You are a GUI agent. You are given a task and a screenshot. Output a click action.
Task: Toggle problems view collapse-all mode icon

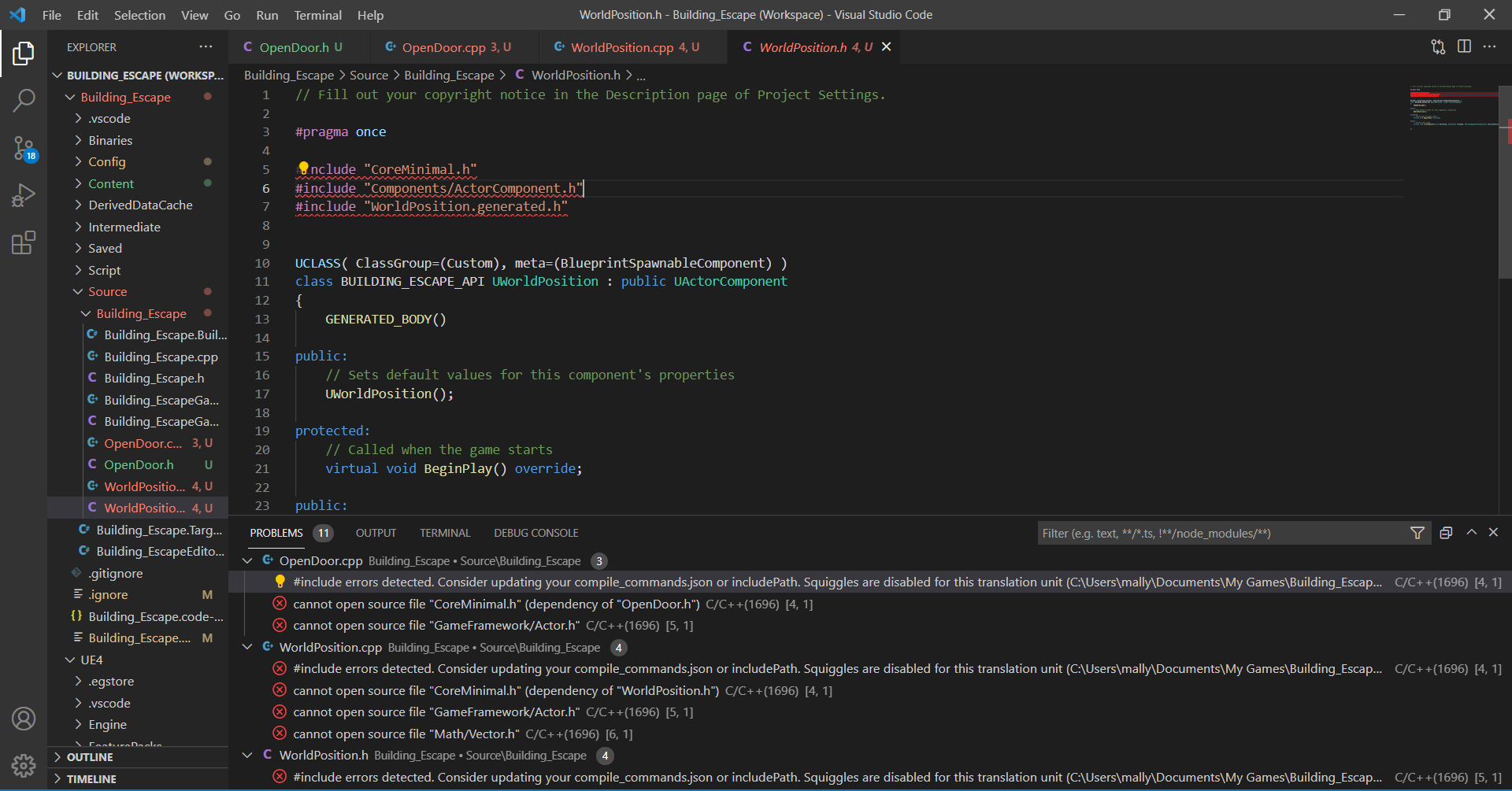pyautogui.click(x=1446, y=533)
